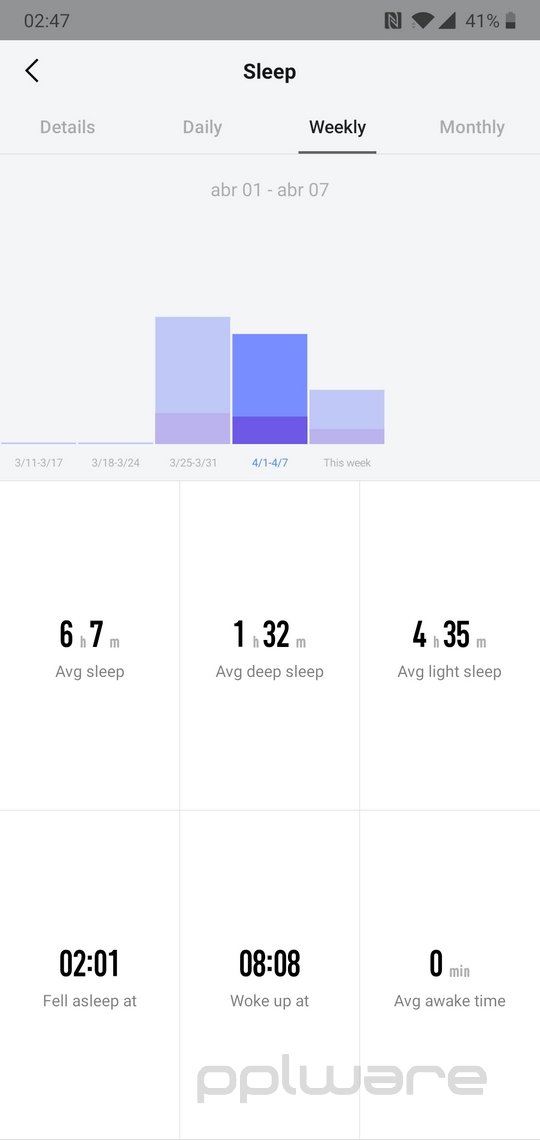Tap the Avg awake time tile

click(x=450, y=974)
